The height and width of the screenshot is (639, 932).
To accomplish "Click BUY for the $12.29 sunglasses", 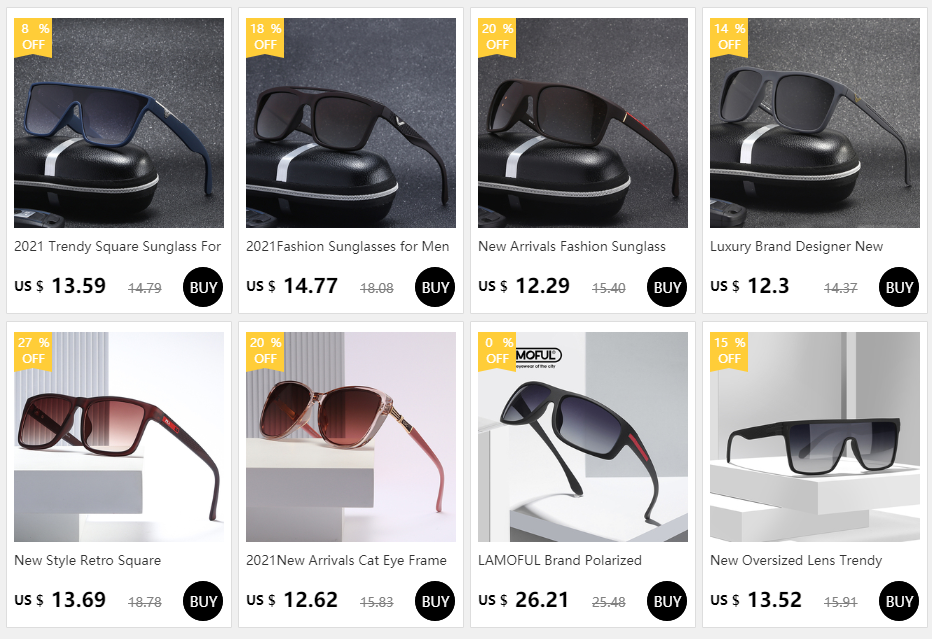I will (x=667, y=287).
